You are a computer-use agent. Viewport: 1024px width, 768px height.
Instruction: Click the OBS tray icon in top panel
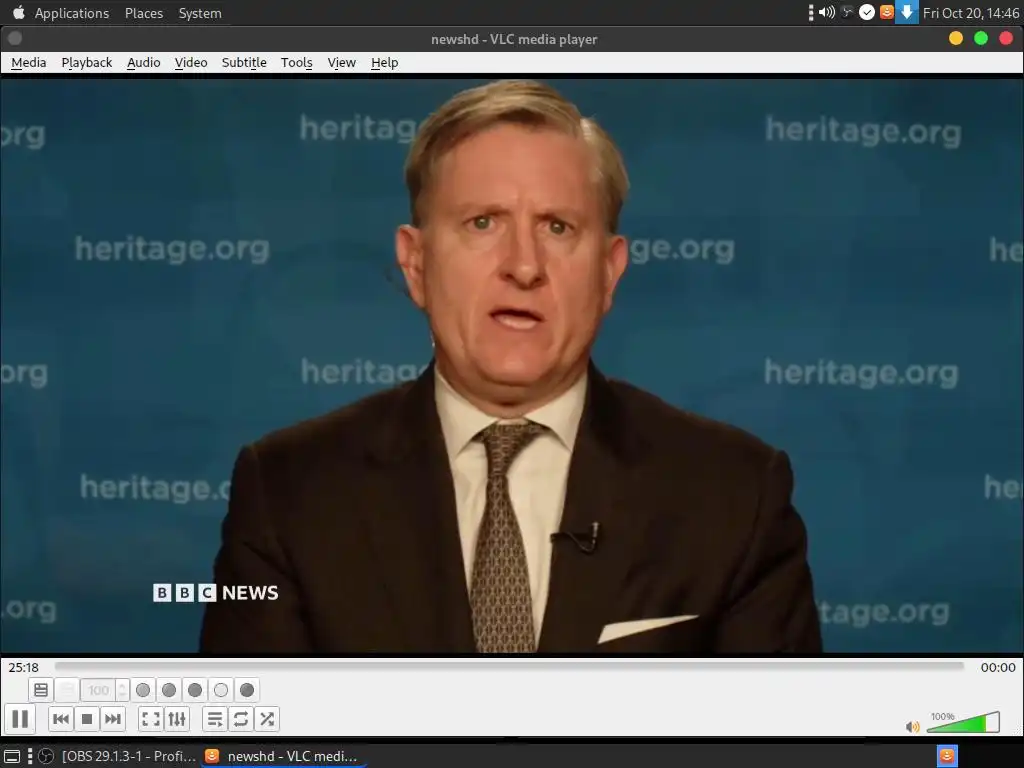click(847, 12)
